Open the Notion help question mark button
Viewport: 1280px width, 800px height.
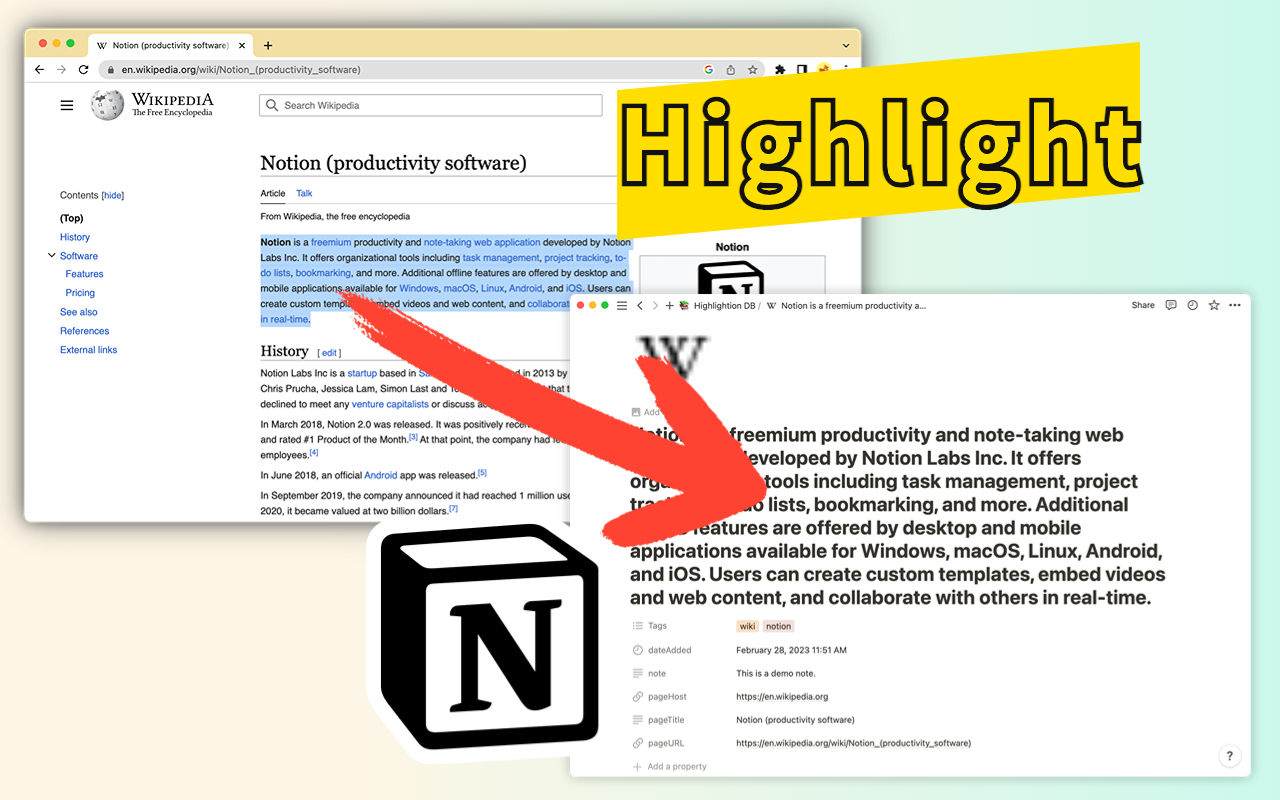point(1230,756)
